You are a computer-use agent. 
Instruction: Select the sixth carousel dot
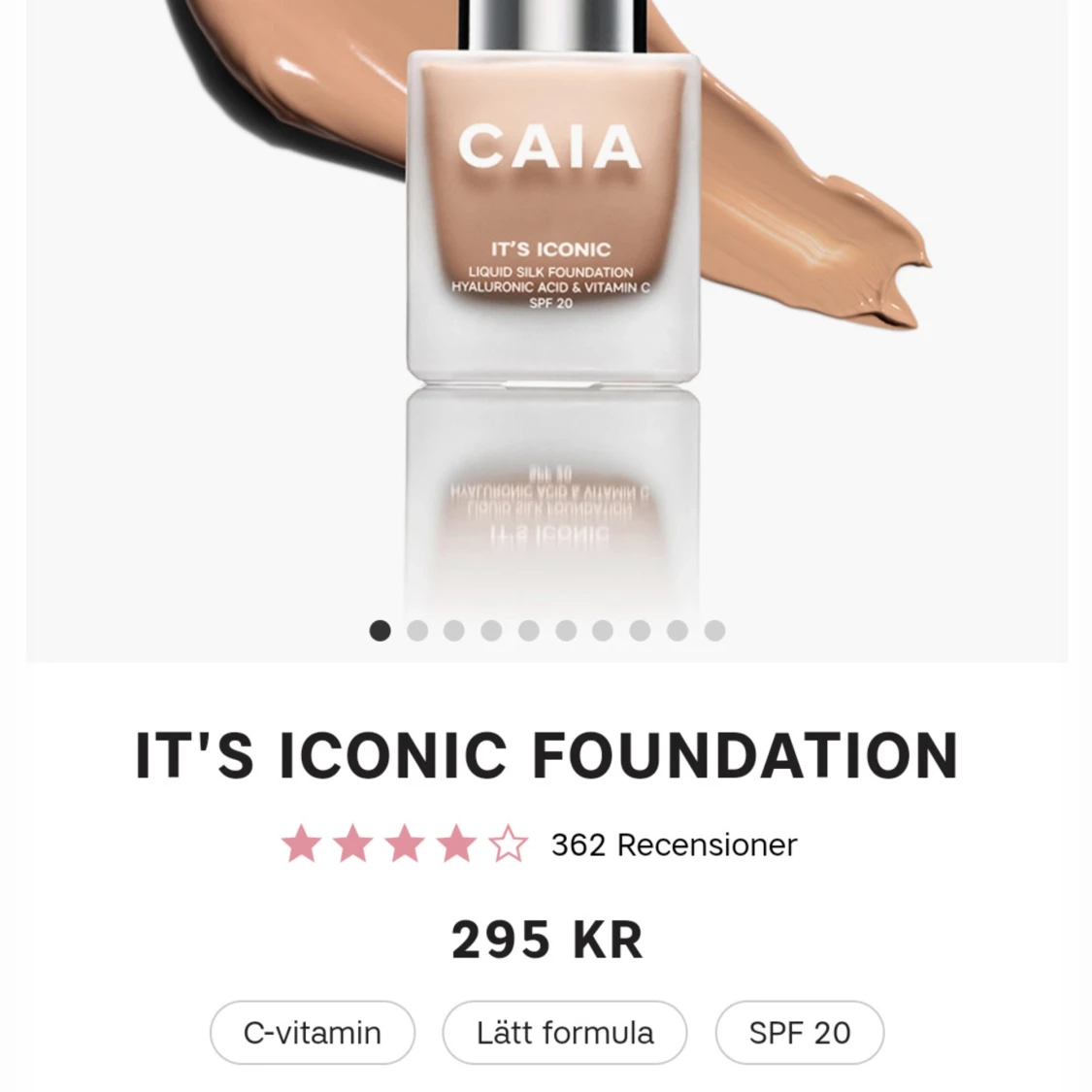click(x=566, y=630)
